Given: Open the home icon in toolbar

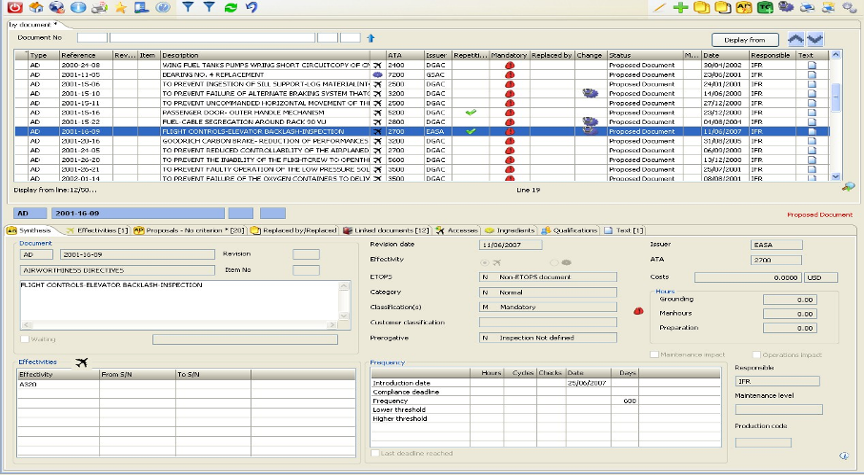Looking at the screenshot, I should pyautogui.click(x=35, y=7).
